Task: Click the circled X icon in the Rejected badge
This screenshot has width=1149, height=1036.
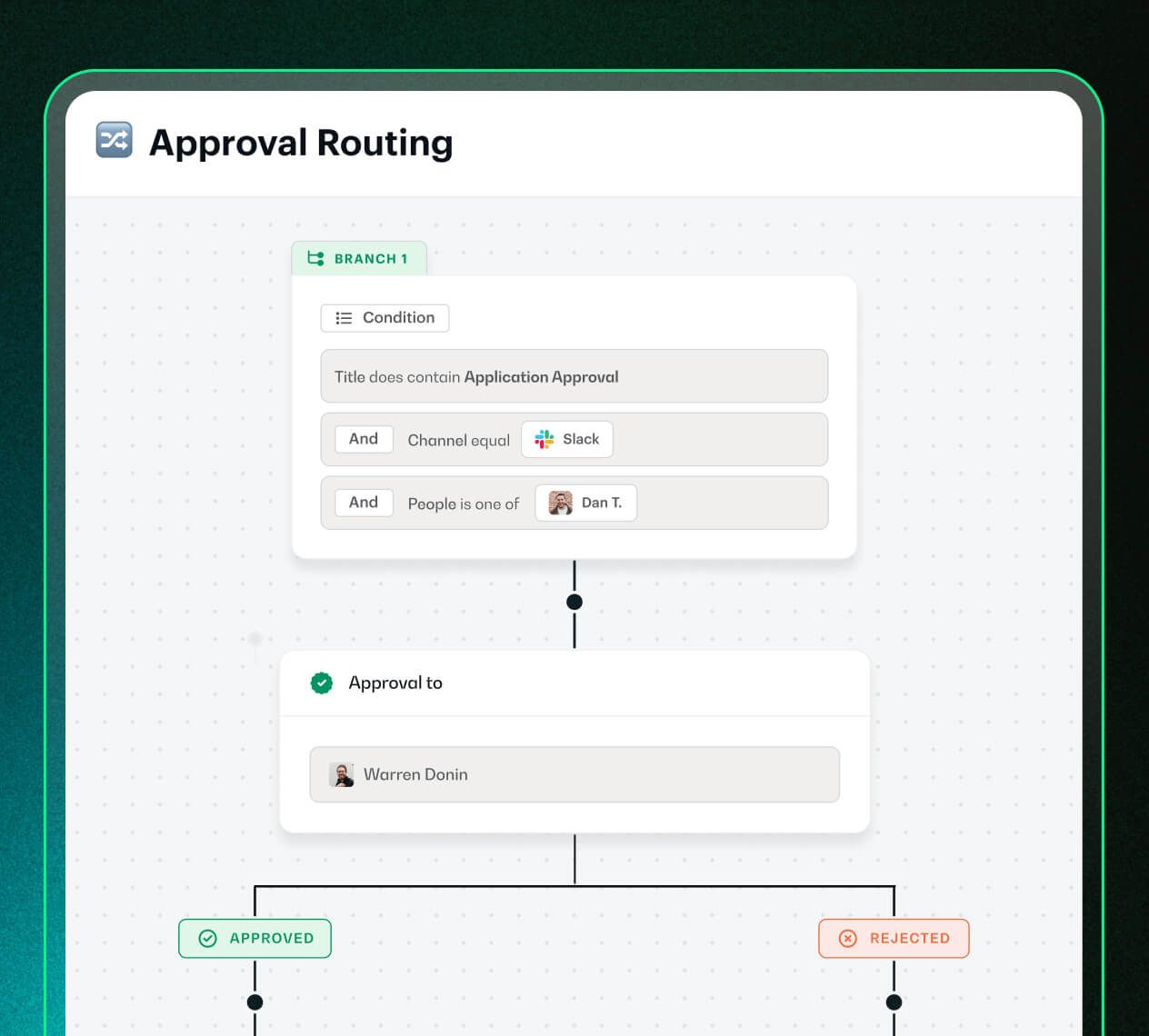Action: [846, 938]
